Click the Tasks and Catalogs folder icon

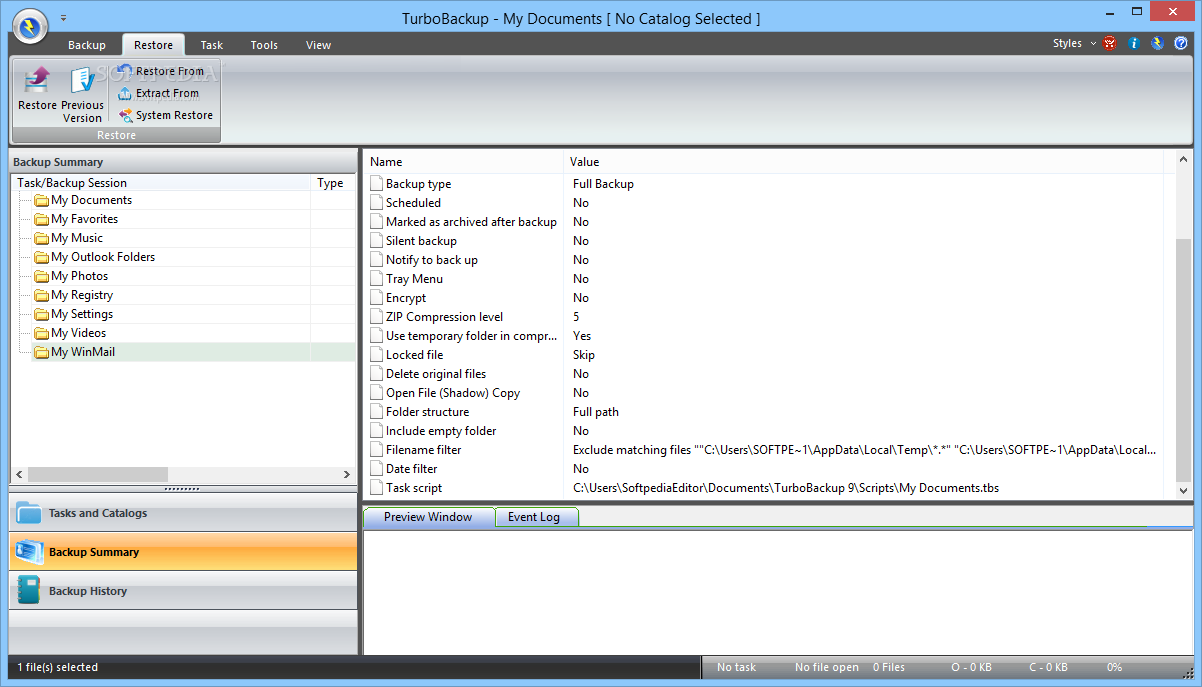(28, 513)
